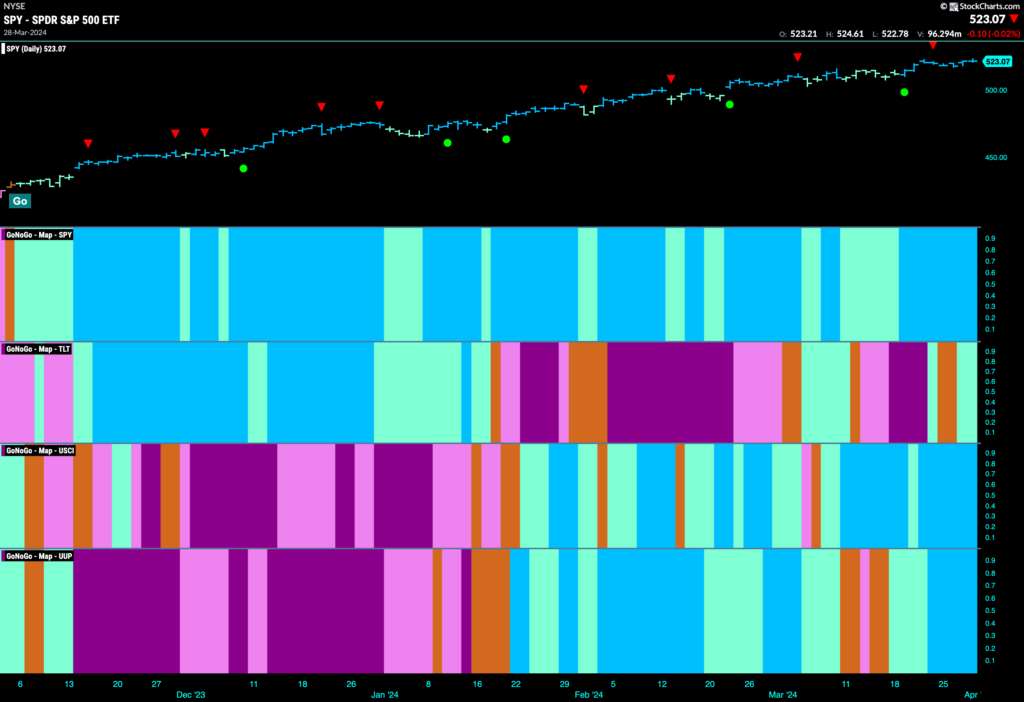Select the GoNoGo - Map - UUP panel label
This screenshot has width=1024, height=702.
tap(38, 556)
